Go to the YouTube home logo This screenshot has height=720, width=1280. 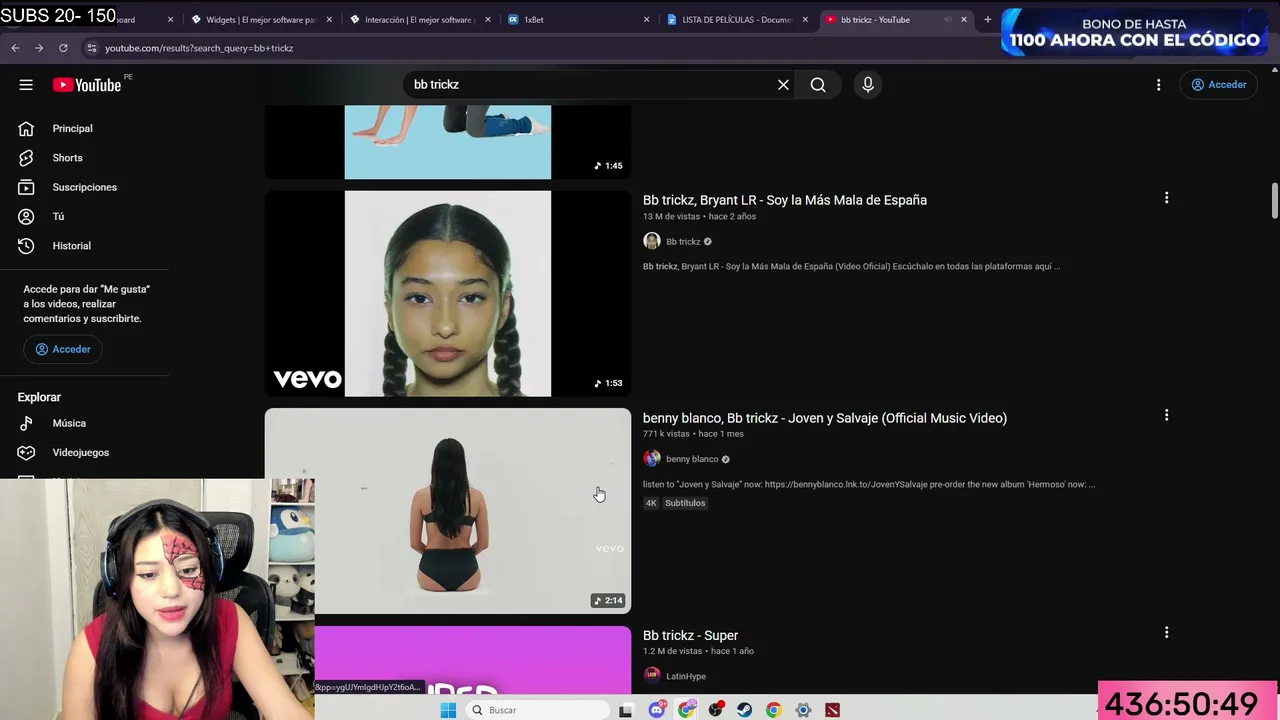pos(87,85)
